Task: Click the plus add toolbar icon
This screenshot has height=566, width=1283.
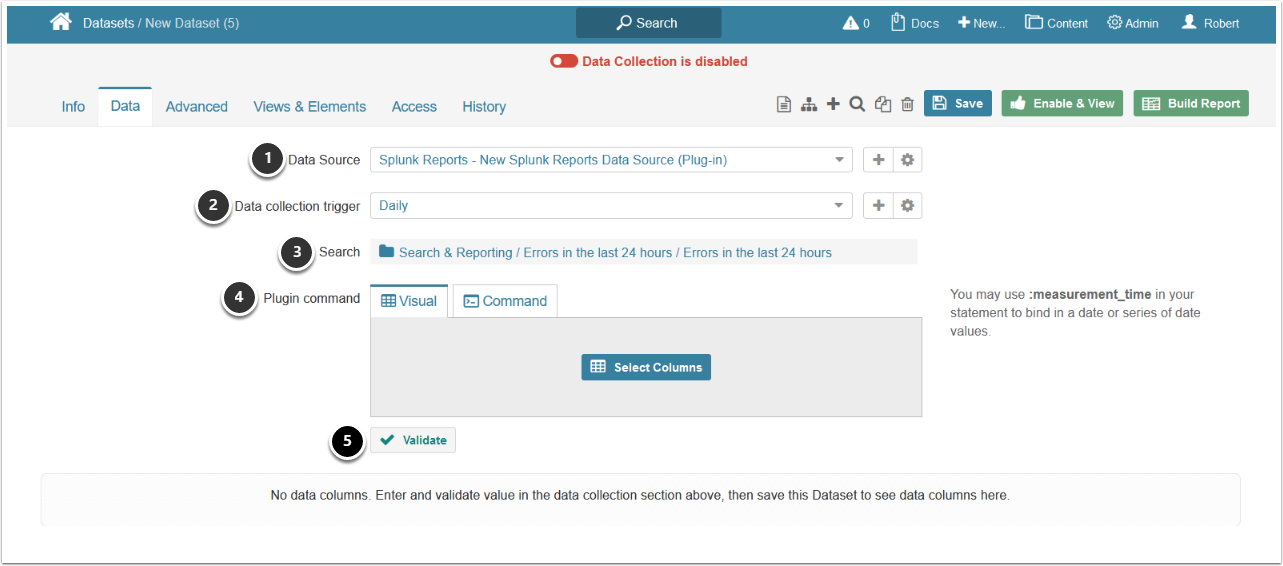Action: click(x=833, y=104)
